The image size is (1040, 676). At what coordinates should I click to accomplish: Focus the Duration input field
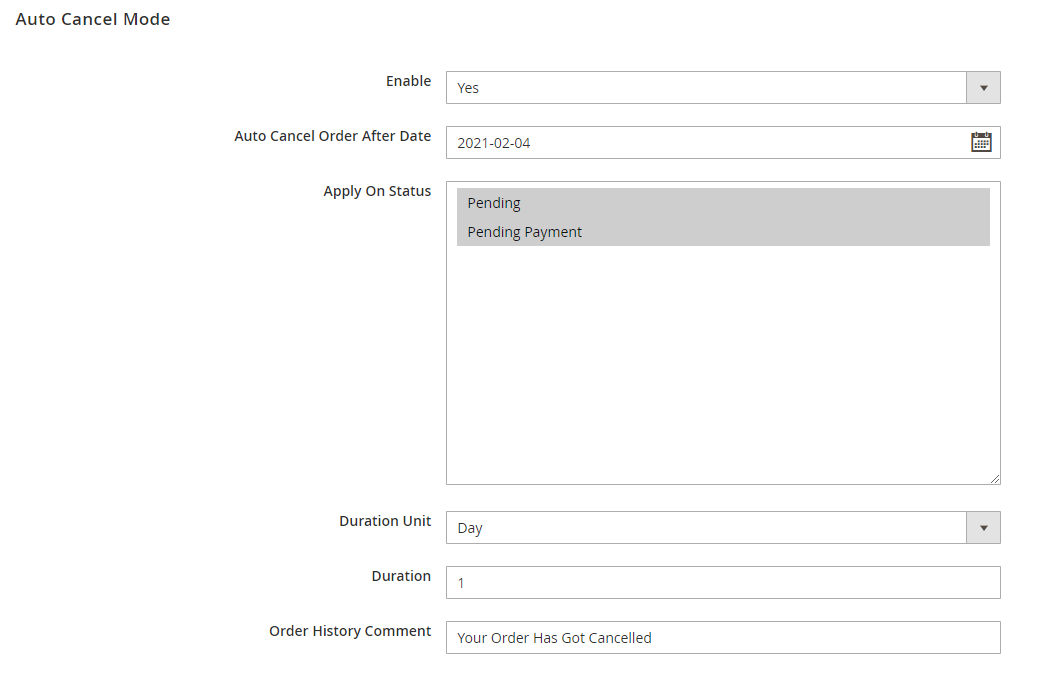722,583
